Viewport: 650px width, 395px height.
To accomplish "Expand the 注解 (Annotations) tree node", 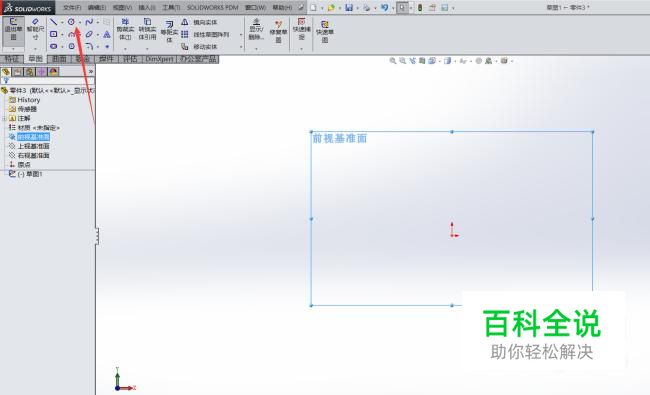I will click(x=5, y=119).
